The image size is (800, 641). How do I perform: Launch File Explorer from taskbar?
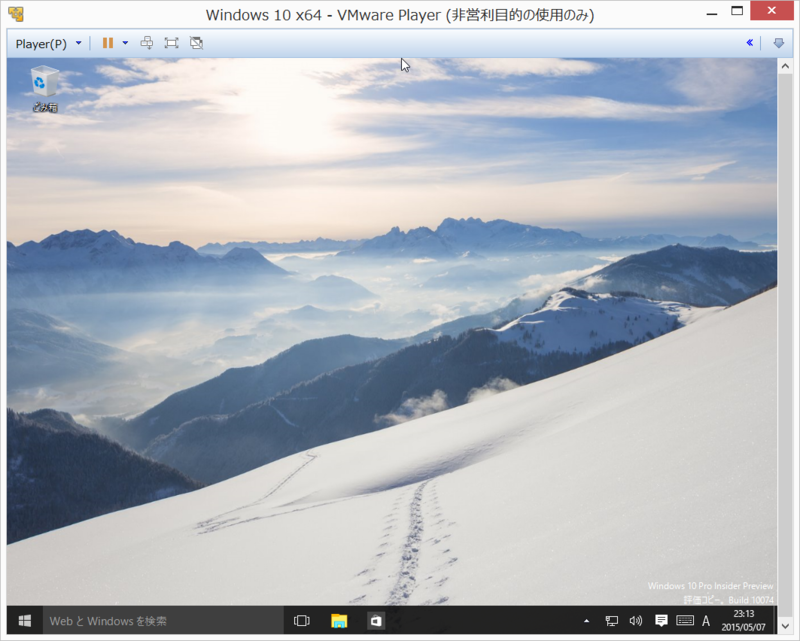coord(339,621)
